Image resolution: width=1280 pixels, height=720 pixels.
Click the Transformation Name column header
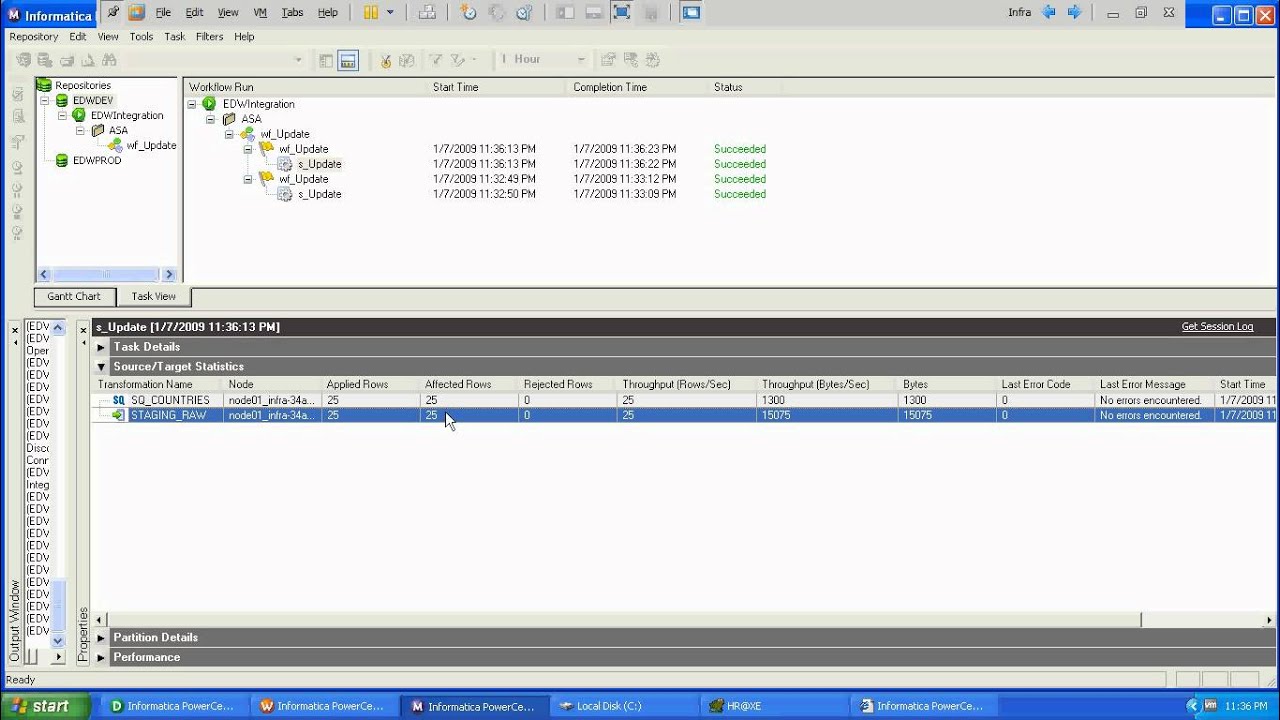click(158, 385)
